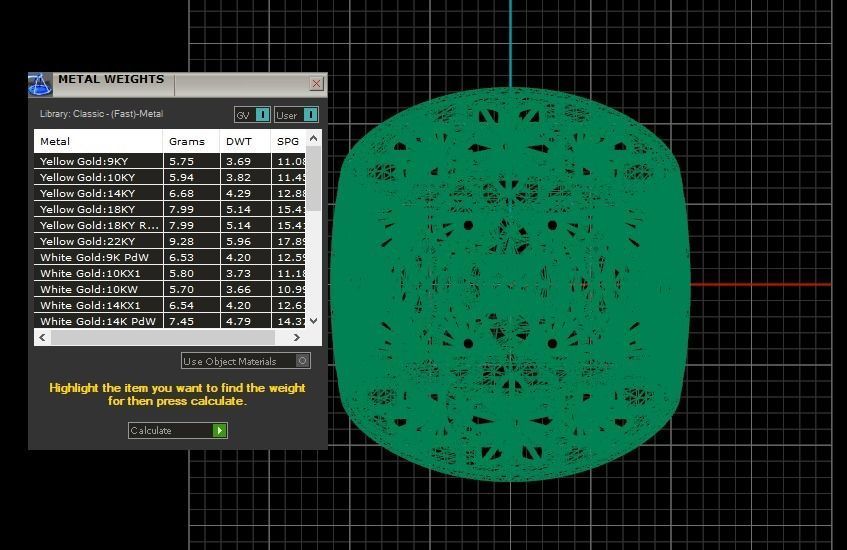
Task: Click the 4.79 DWT value
Action: [238, 321]
